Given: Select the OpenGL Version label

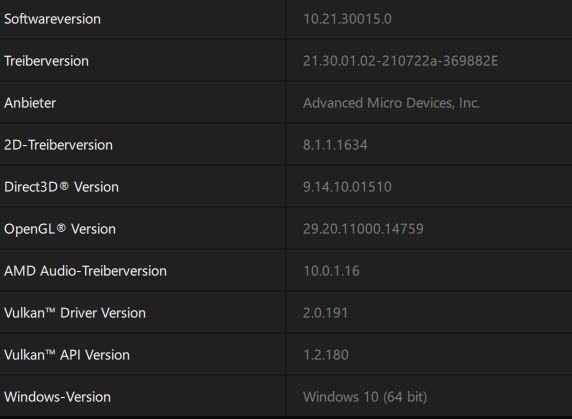Looking at the screenshot, I should point(60,229).
